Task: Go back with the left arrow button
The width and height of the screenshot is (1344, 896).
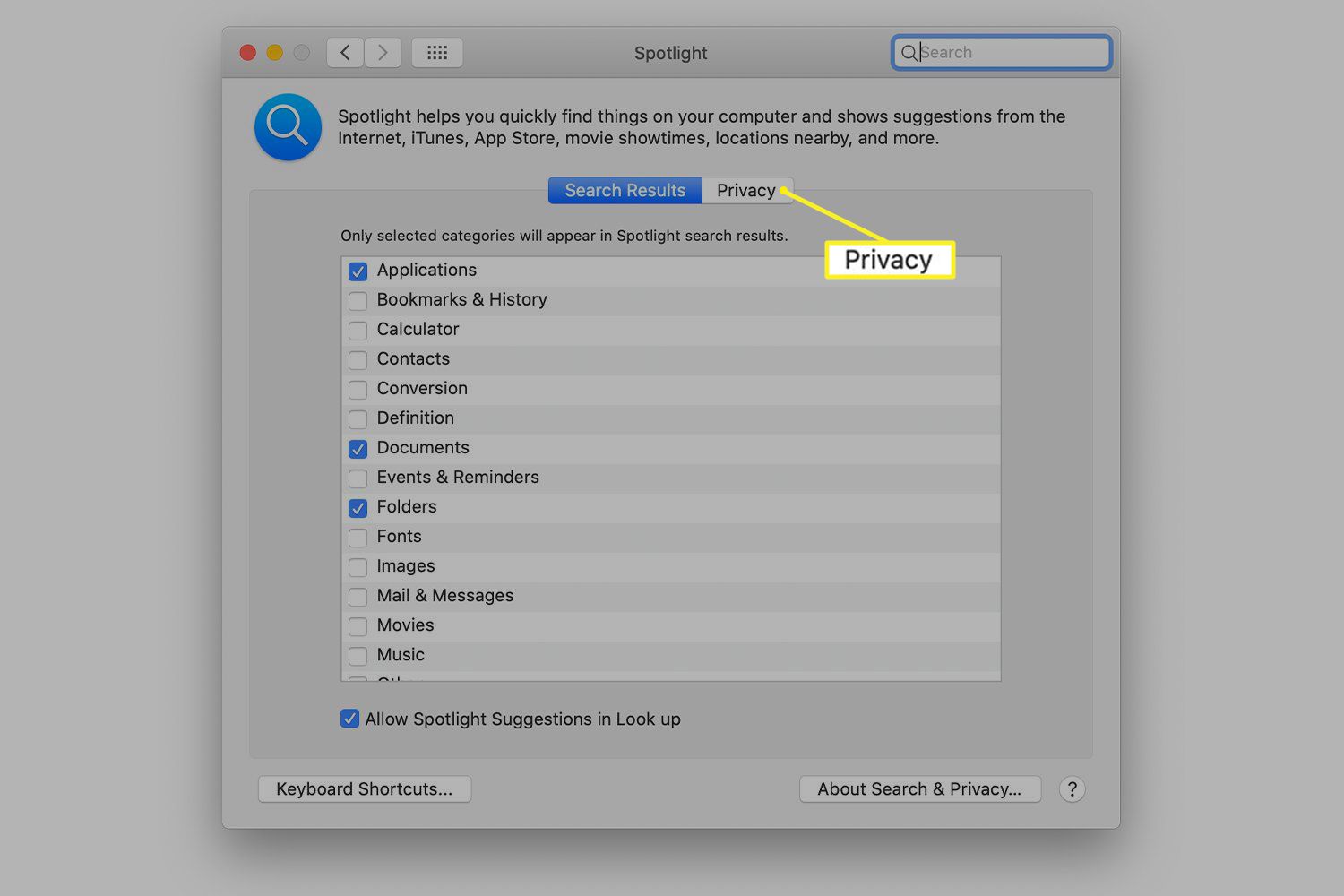Action: [345, 53]
